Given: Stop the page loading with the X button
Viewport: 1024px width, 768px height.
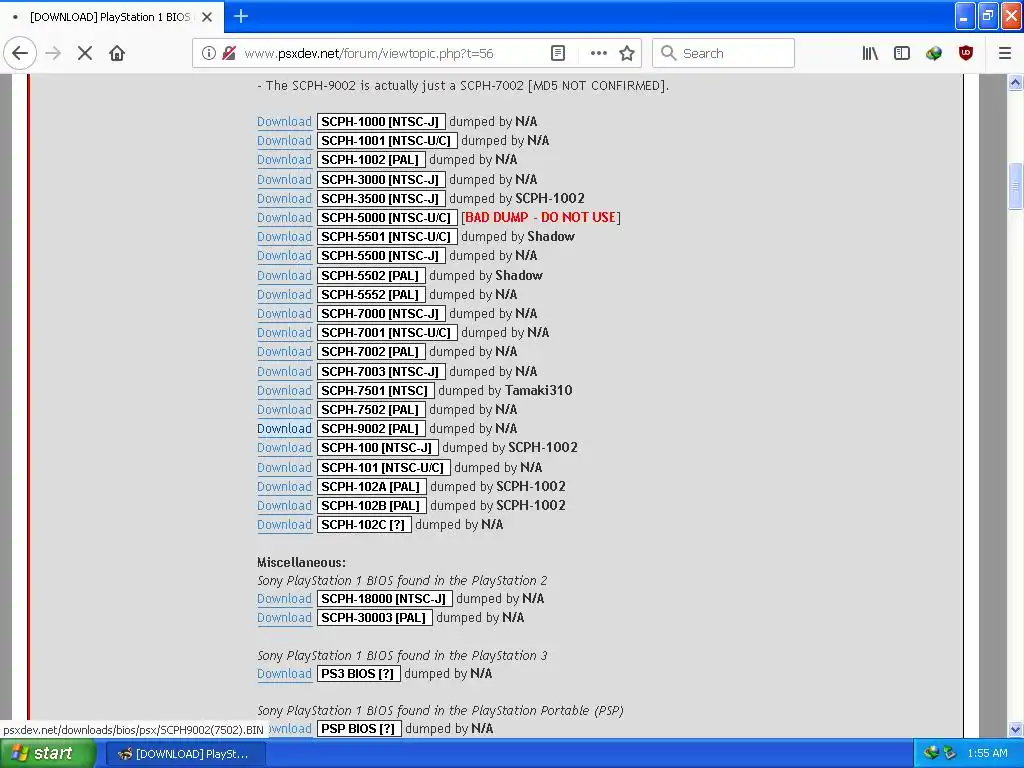Looking at the screenshot, I should [85, 53].
